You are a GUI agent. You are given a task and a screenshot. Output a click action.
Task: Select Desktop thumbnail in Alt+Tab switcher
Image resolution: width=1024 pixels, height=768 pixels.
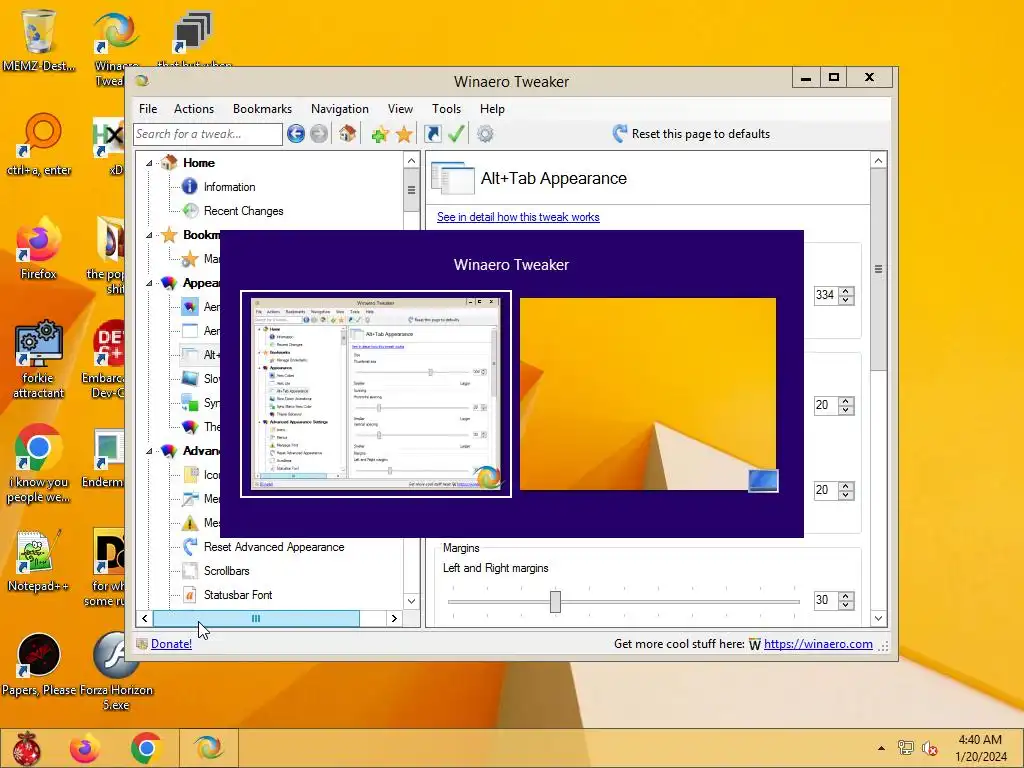click(x=648, y=394)
